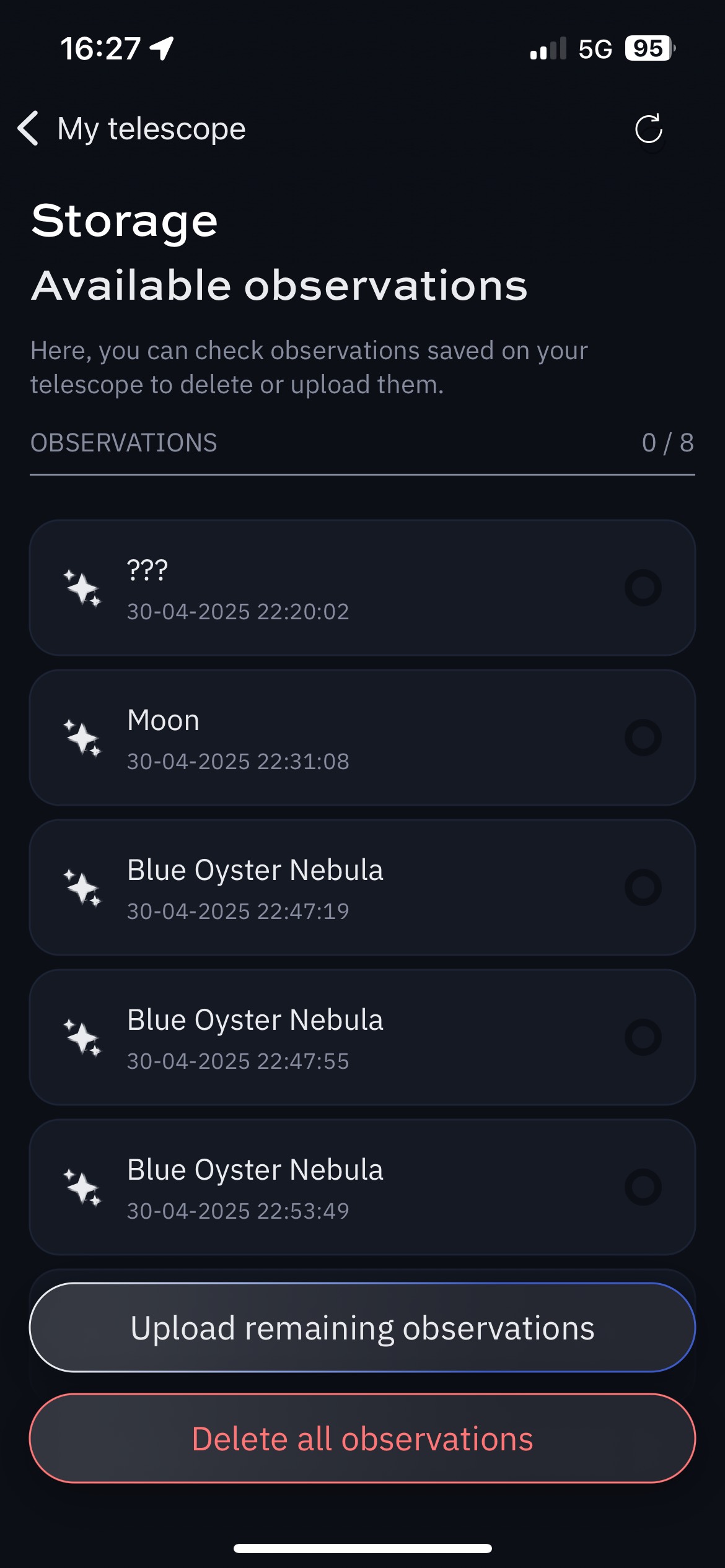This screenshot has height=1568, width=725.
Task: Tap sparkle icon on Moon observation
Action: pyautogui.click(x=82, y=738)
